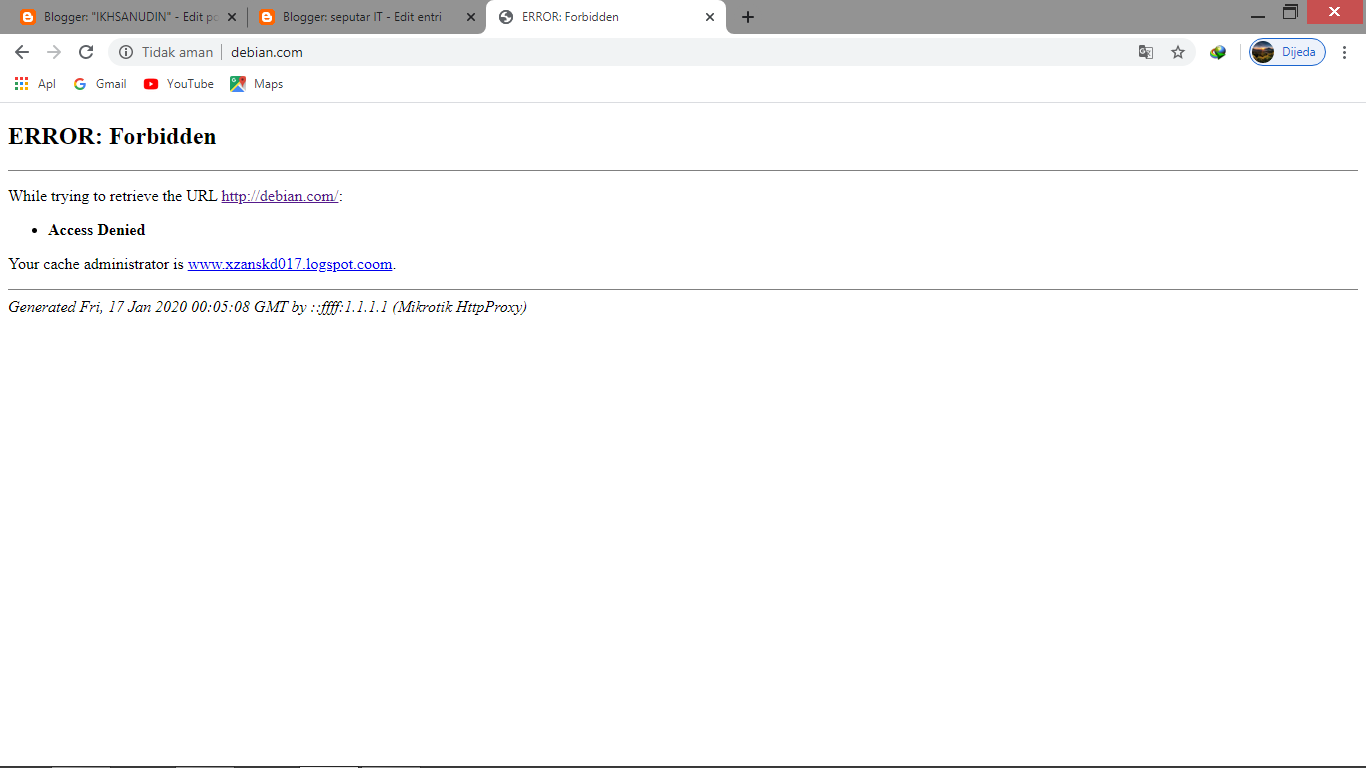Open the Dijeda profile button

(x=1288, y=52)
